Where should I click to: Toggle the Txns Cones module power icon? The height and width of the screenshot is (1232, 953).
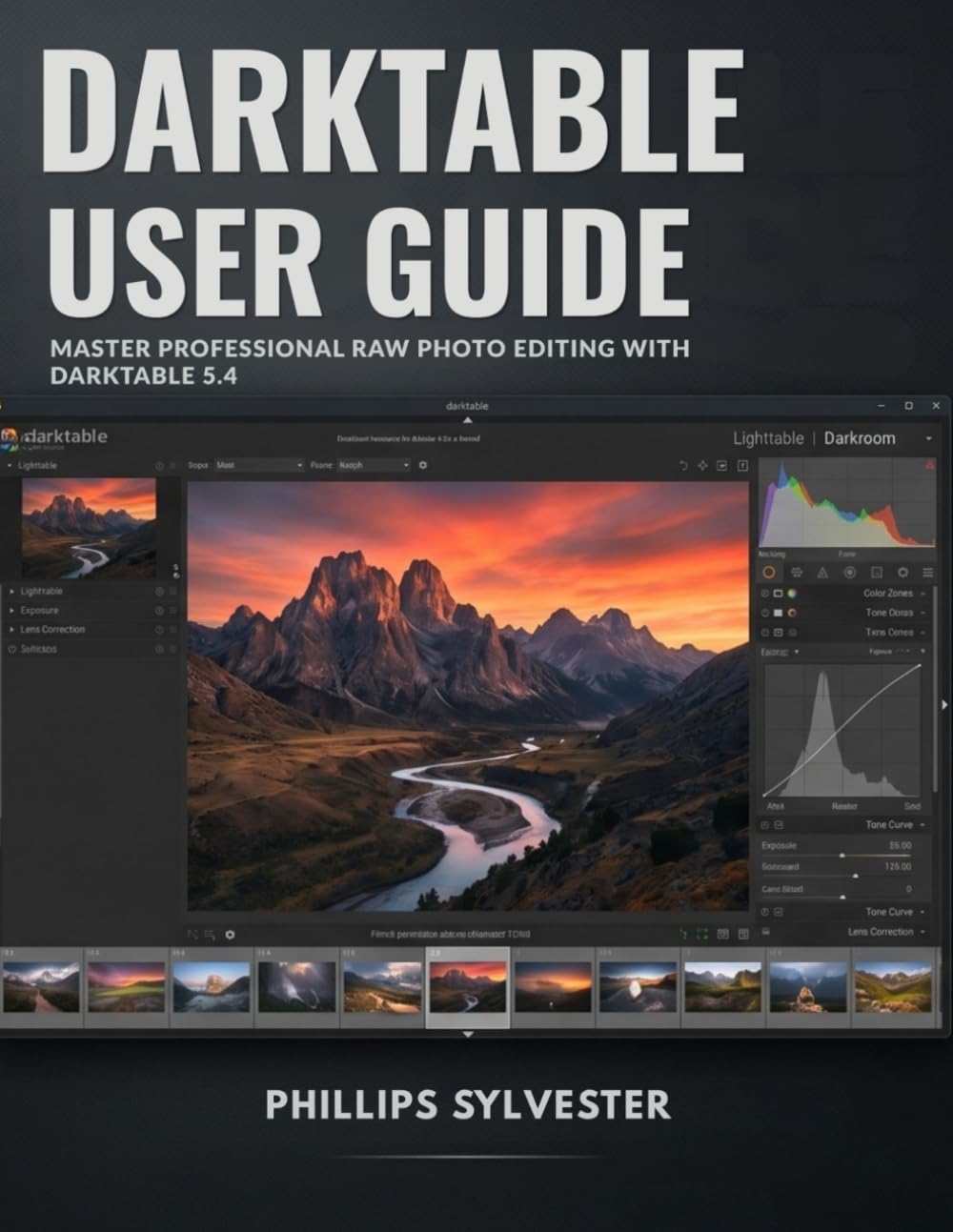765,633
